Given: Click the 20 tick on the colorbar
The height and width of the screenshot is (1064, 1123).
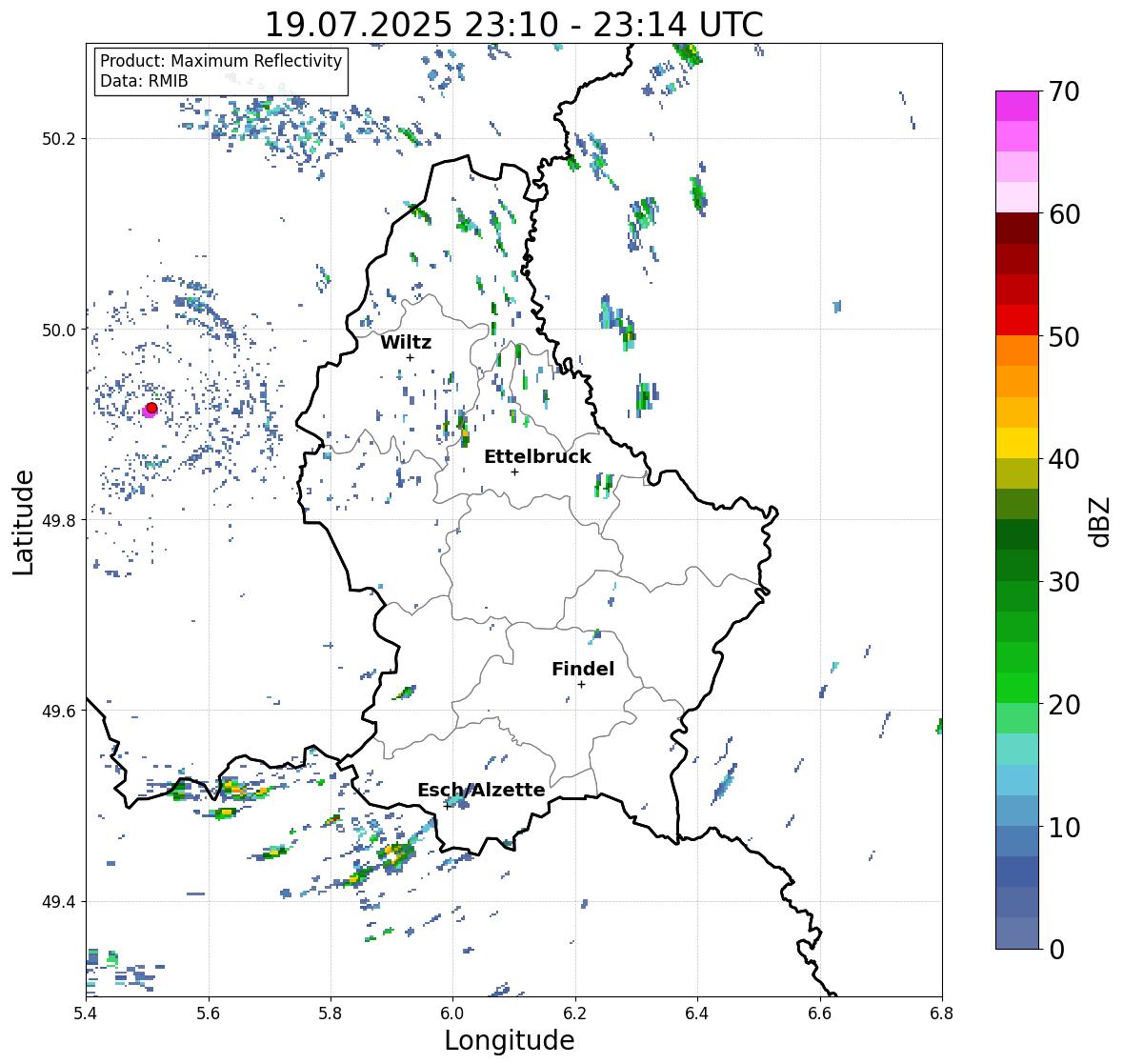Looking at the screenshot, I should click(1064, 705).
